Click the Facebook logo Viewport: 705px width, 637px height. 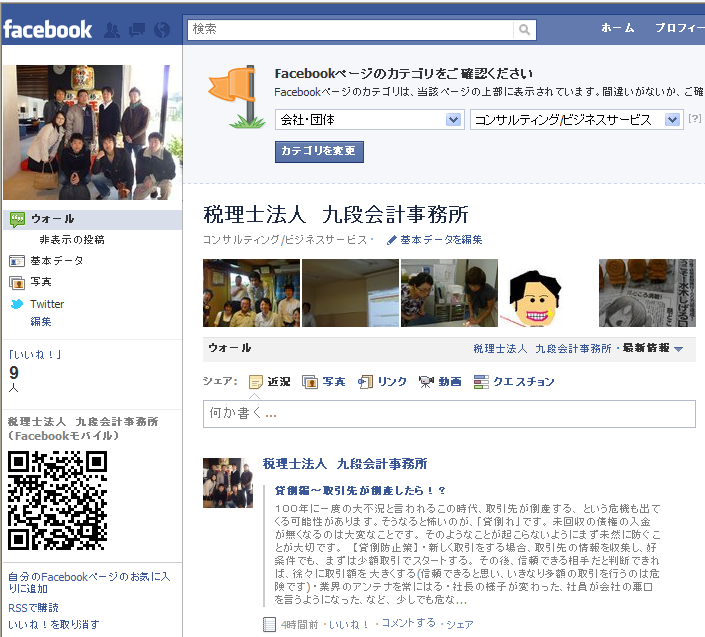coord(48,30)
